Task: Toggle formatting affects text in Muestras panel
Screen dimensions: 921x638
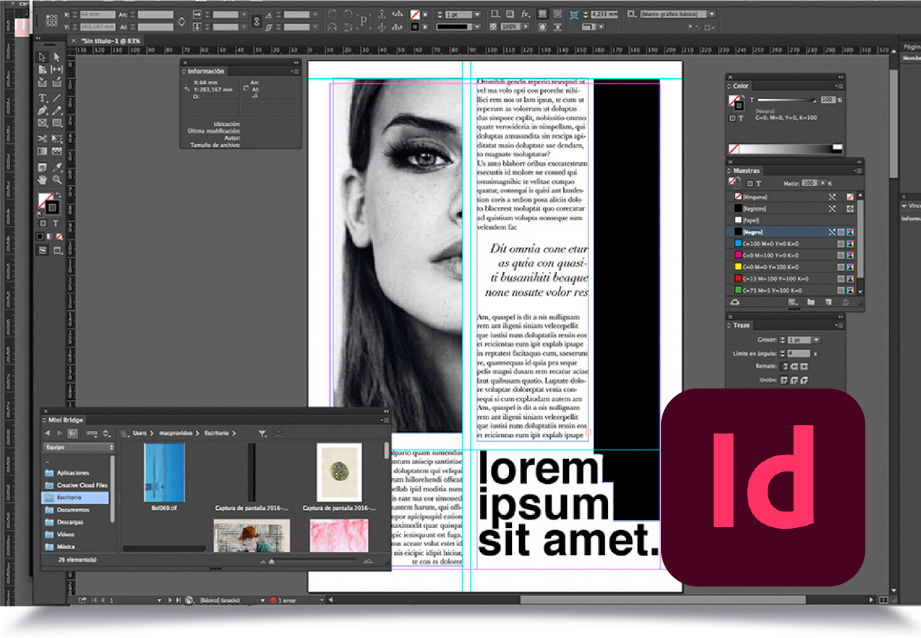Action: (757, 184)
